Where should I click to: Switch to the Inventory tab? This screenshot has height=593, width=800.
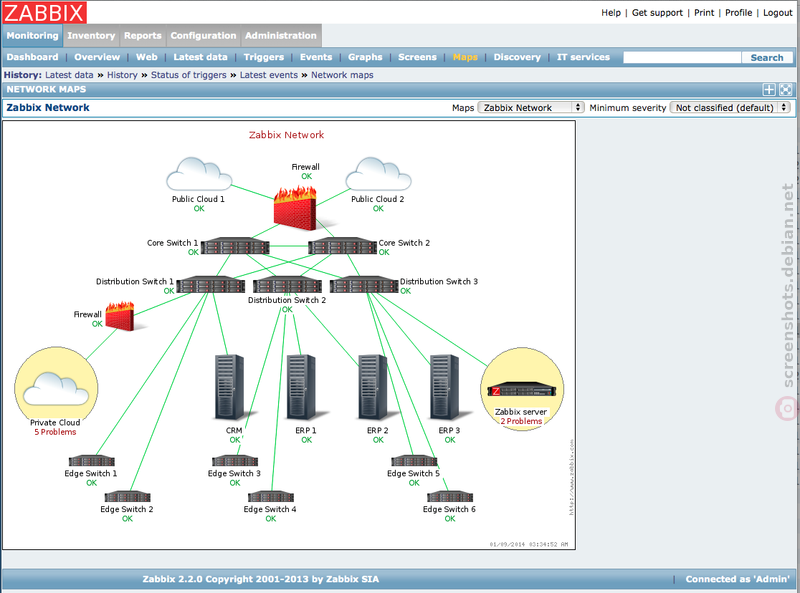click(x=91, y=36)
